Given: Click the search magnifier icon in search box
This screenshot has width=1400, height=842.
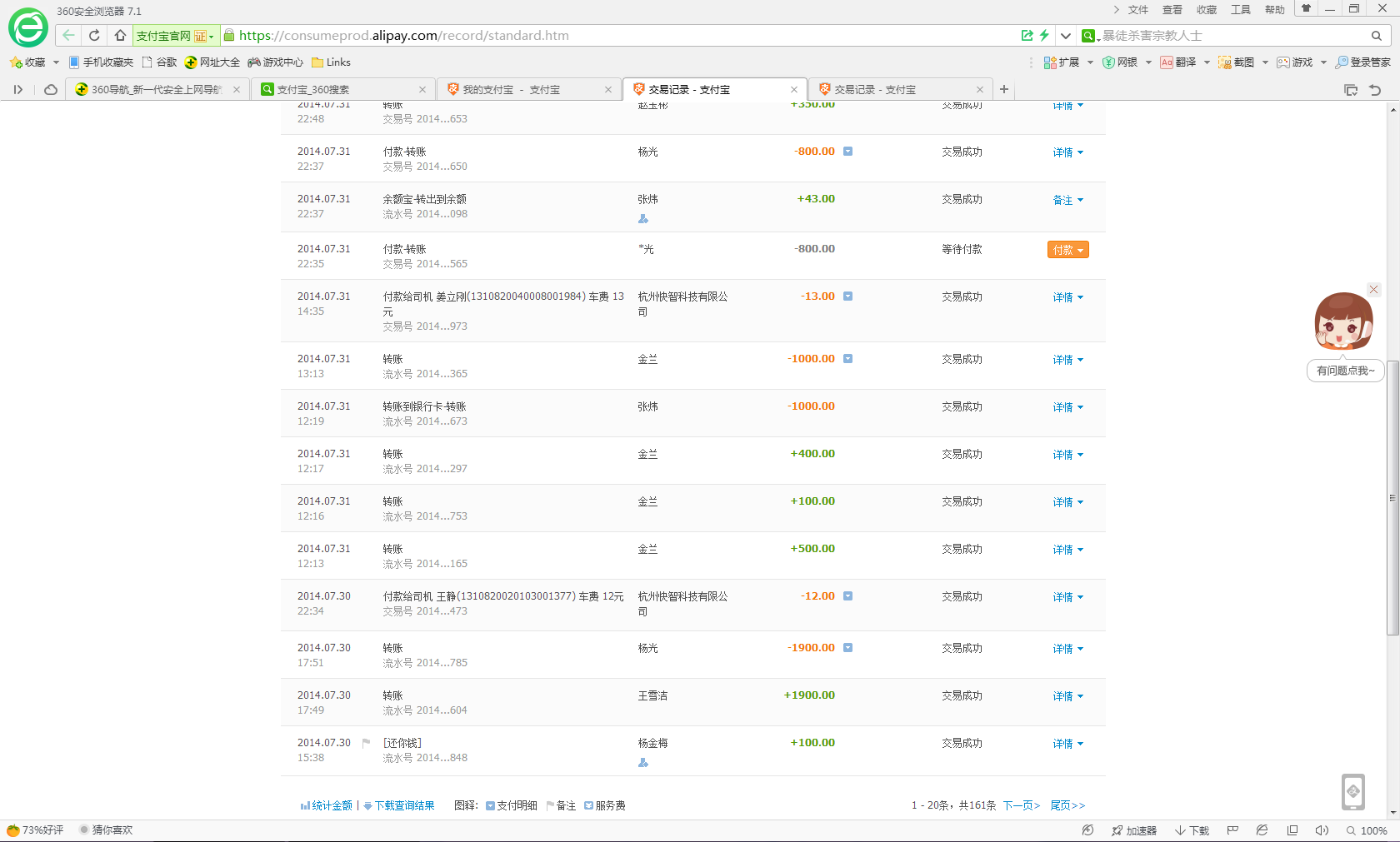Looking at the screenshot, I should click(x=1377, y=36).
